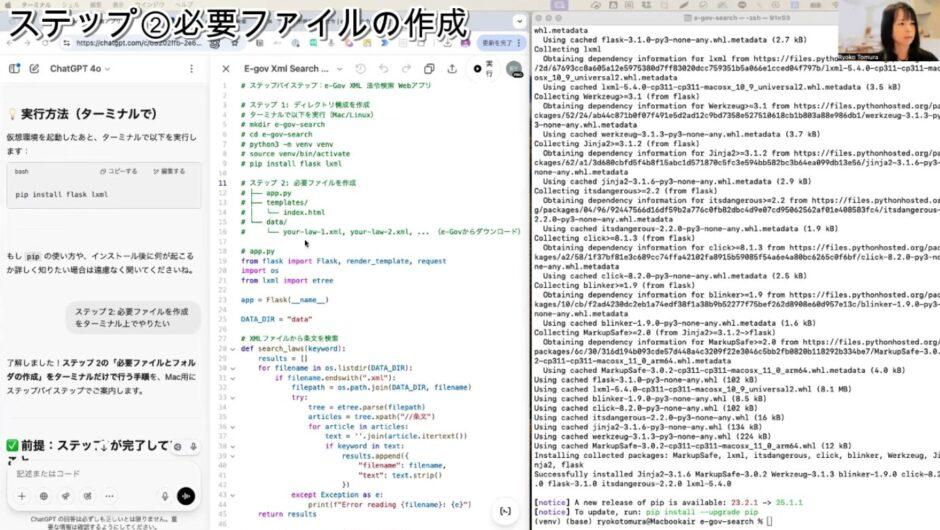940x530 pixels.
Task: Add attachment with the plus icon
Action: click(x=21, y=496)
